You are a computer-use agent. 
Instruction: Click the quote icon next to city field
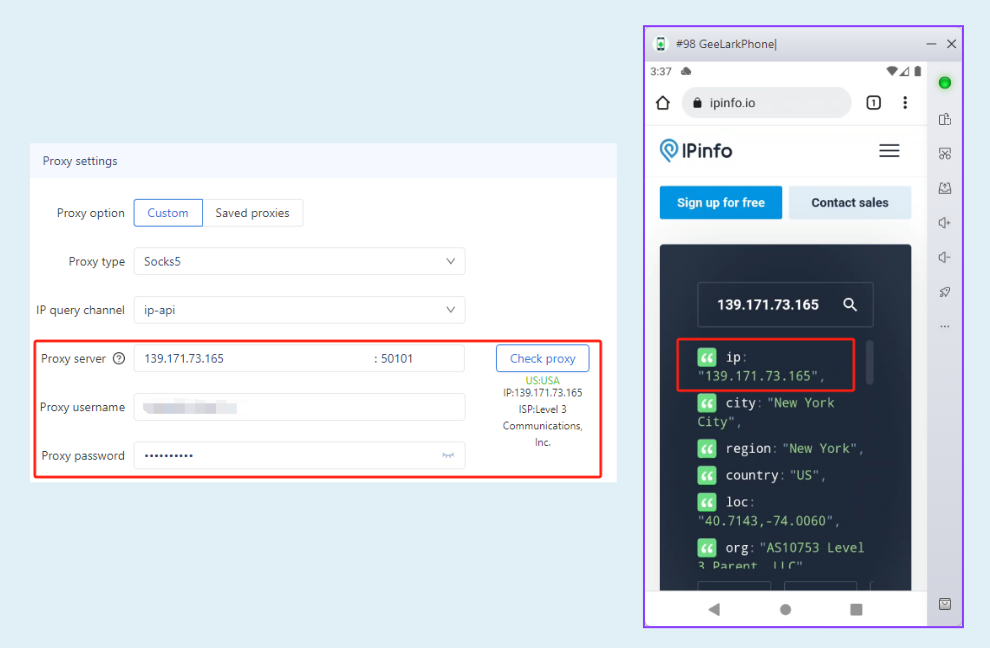point(707,403)
